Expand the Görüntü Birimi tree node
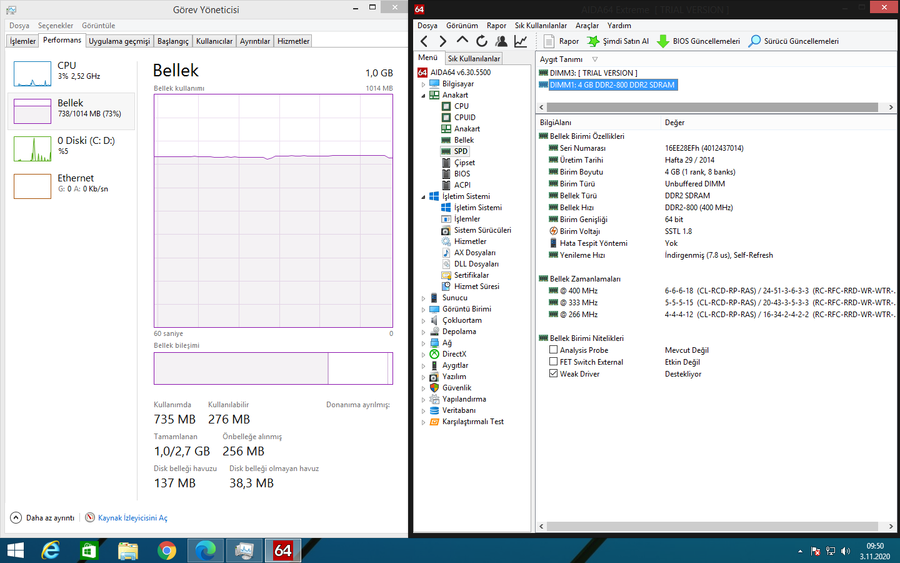This screenshot has height=563, width=900. [424, 309]
